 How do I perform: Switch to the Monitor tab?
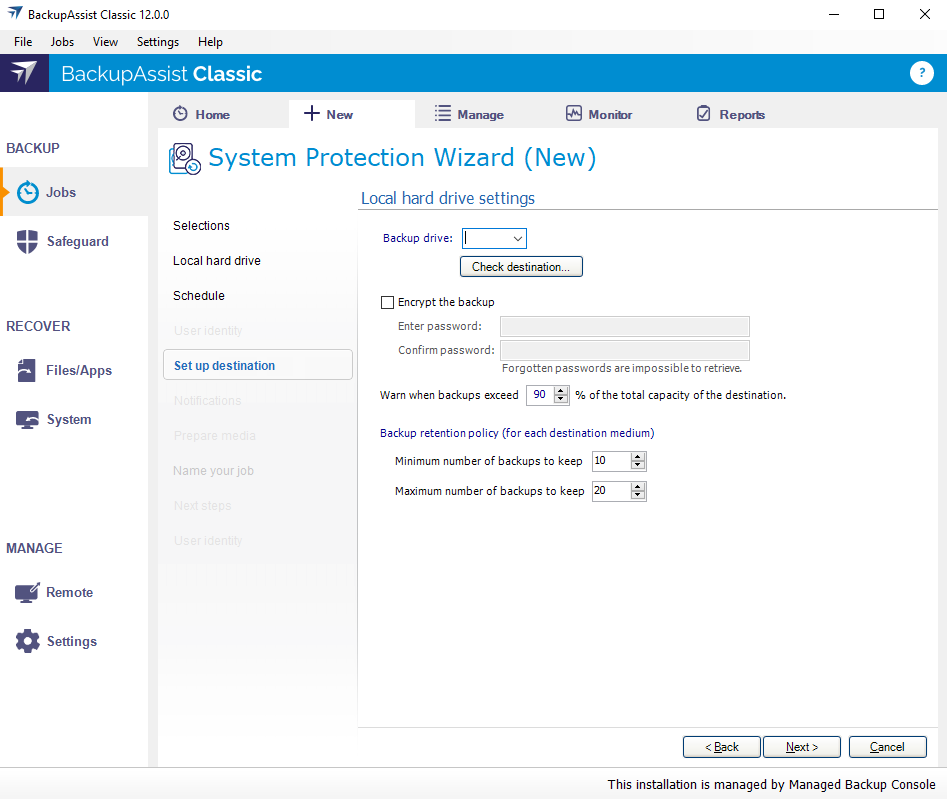pos(610,114)
